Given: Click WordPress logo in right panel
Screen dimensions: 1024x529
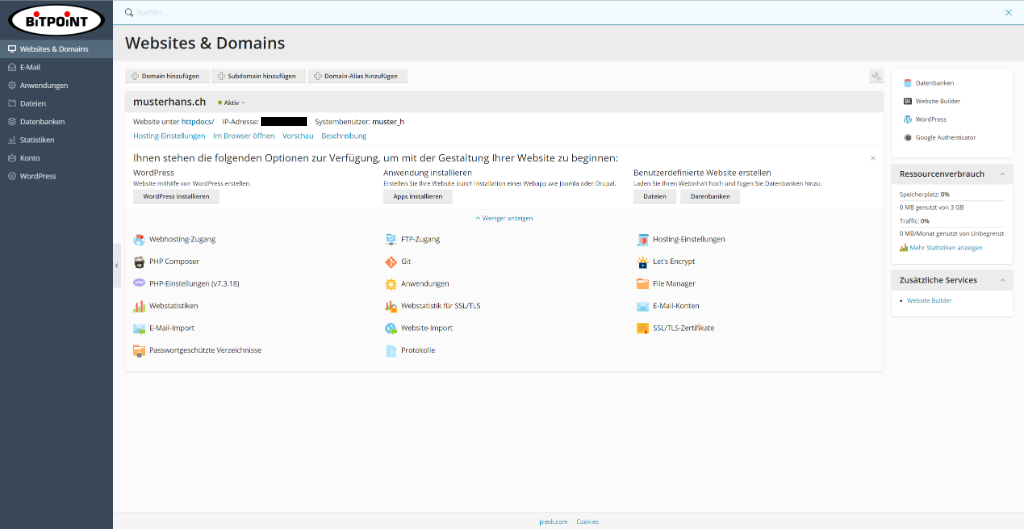Looking at the screenshot, I should [907, 120].
